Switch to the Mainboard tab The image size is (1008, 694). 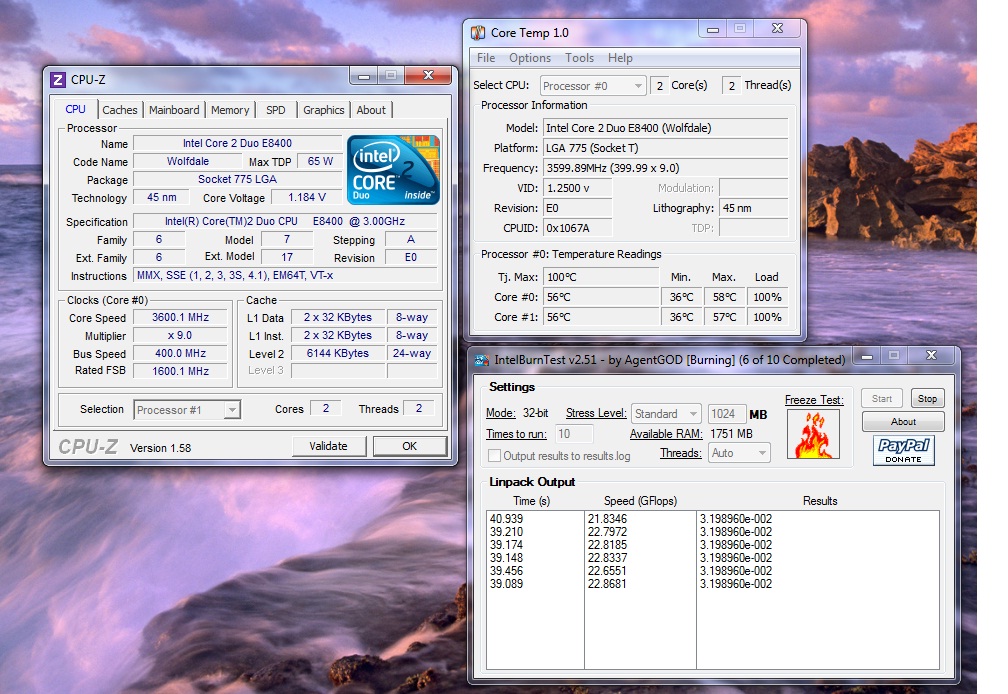pos(174,110)
